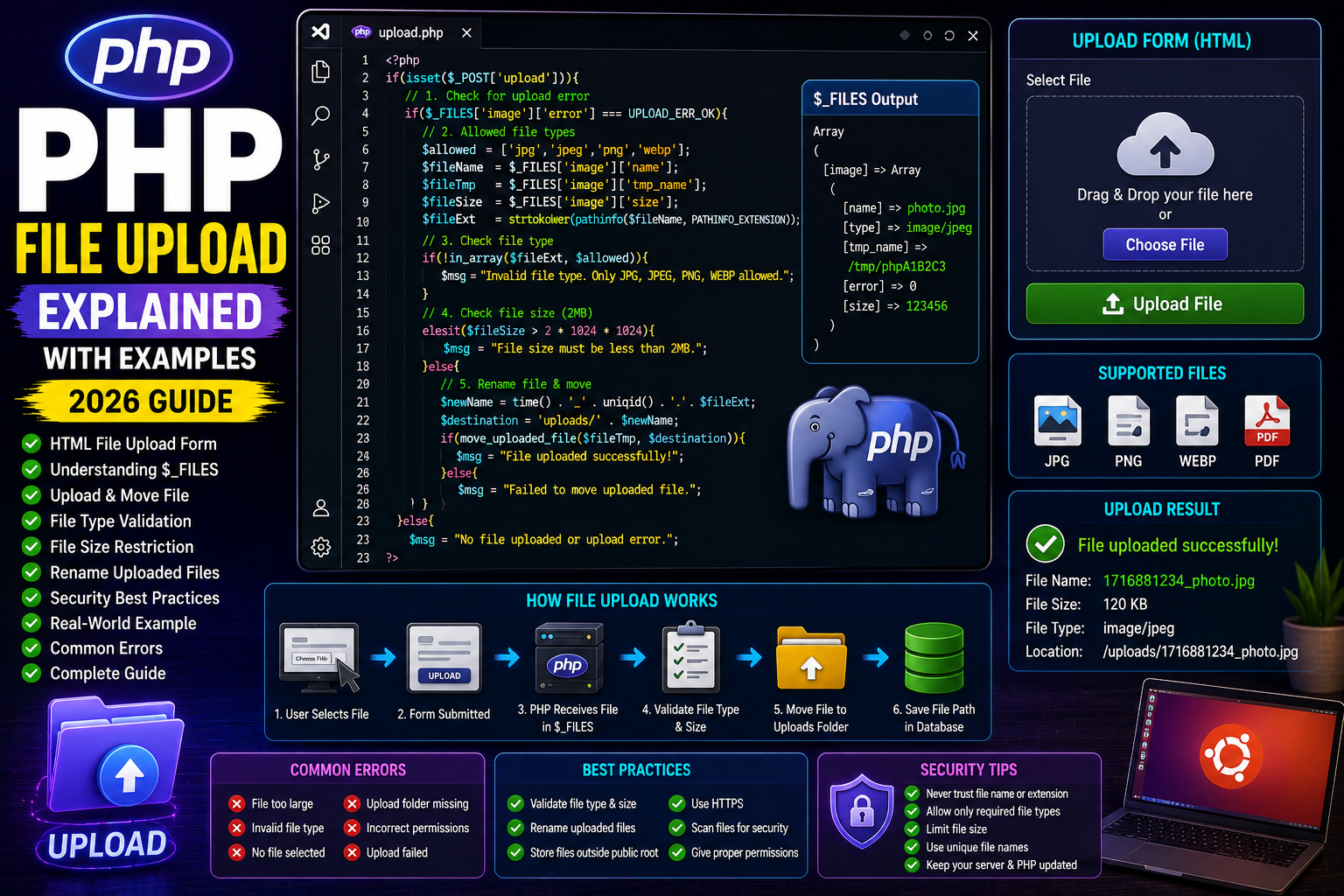Viewport: 1344px width, 896px height.
Task: Select the PNG file type icon
Action: [1129, 421]
